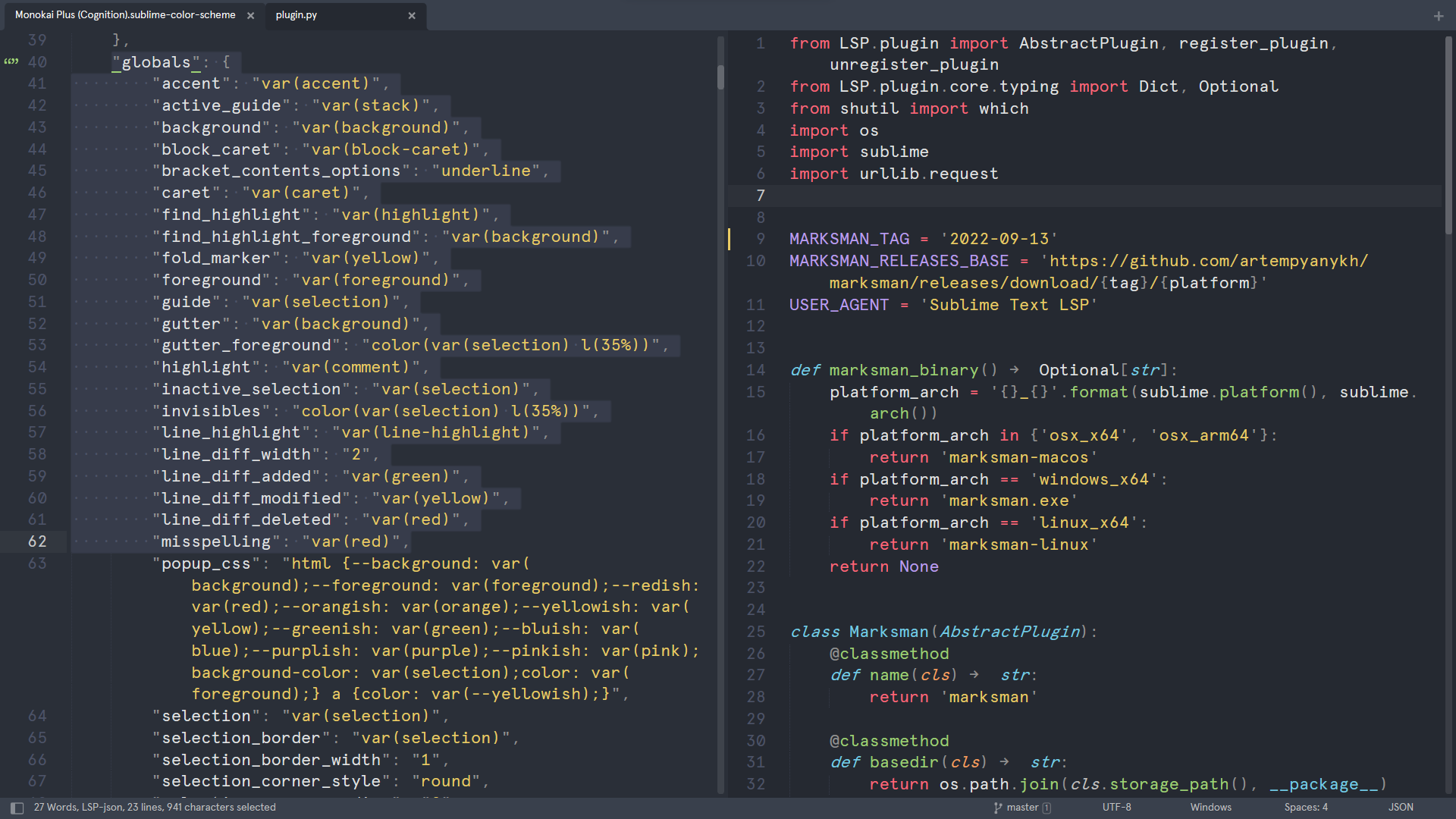This screenshot has height=819, width=1456.
Task: Click line number 62 in the left gutter
Action: [37, 541]
